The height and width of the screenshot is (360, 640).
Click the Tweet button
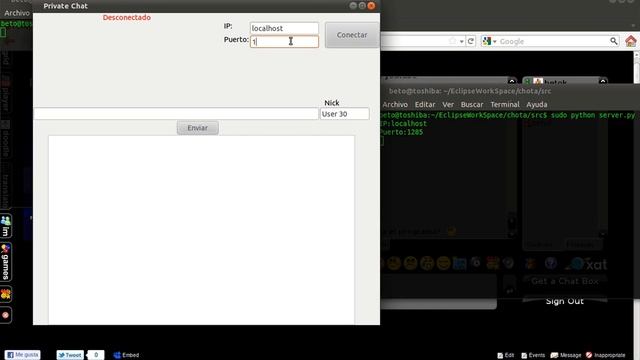point(70,355)
